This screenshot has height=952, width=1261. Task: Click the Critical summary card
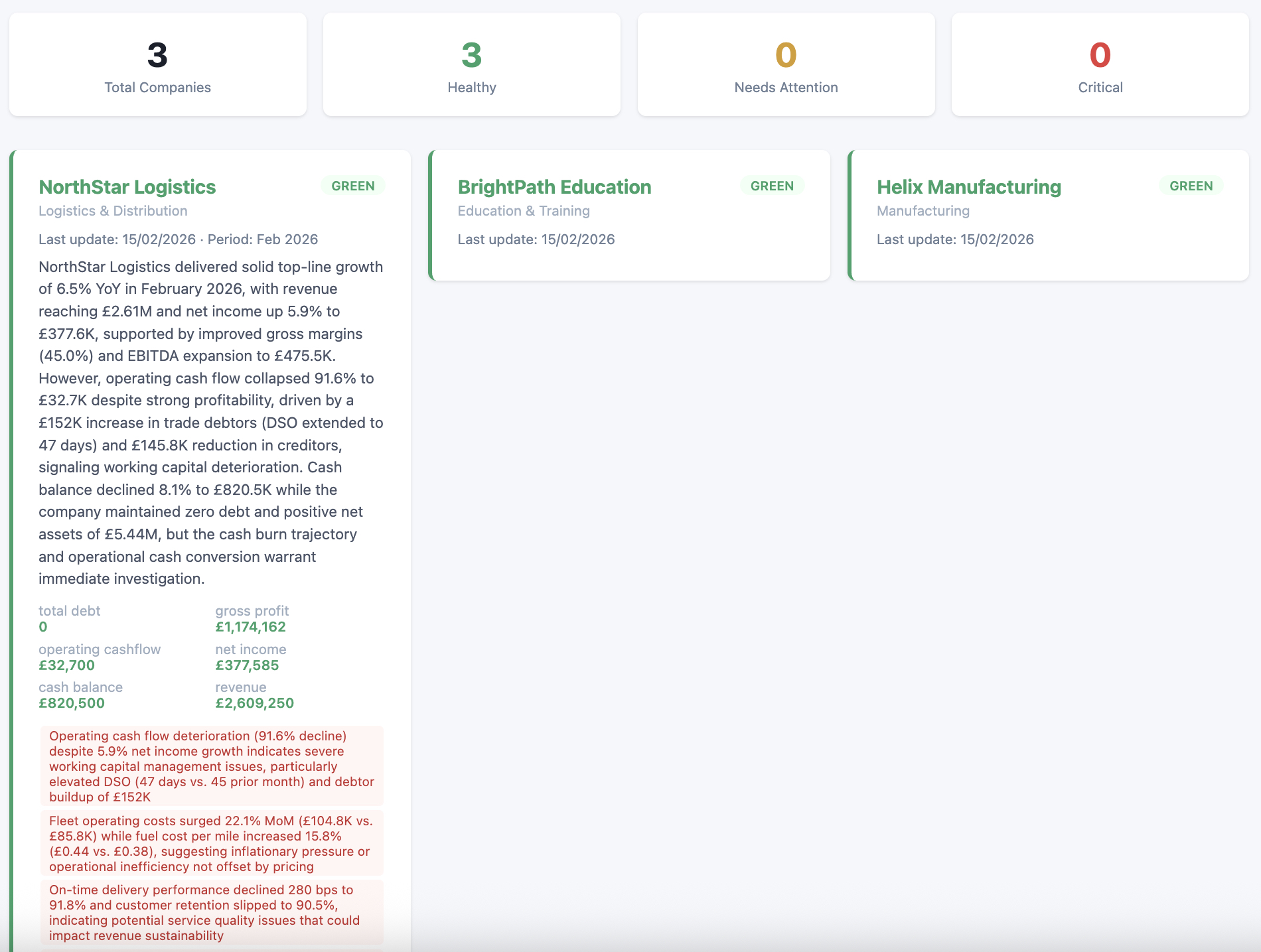[x=1100, y=64]
